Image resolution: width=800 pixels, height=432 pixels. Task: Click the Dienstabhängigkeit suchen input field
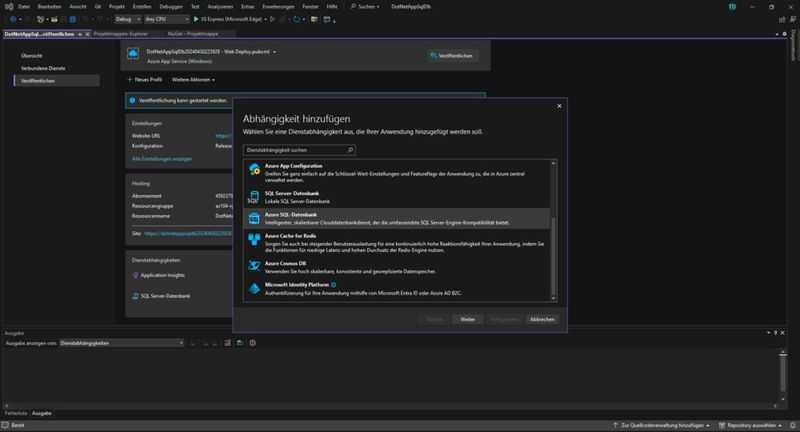[x=299, y=150]
